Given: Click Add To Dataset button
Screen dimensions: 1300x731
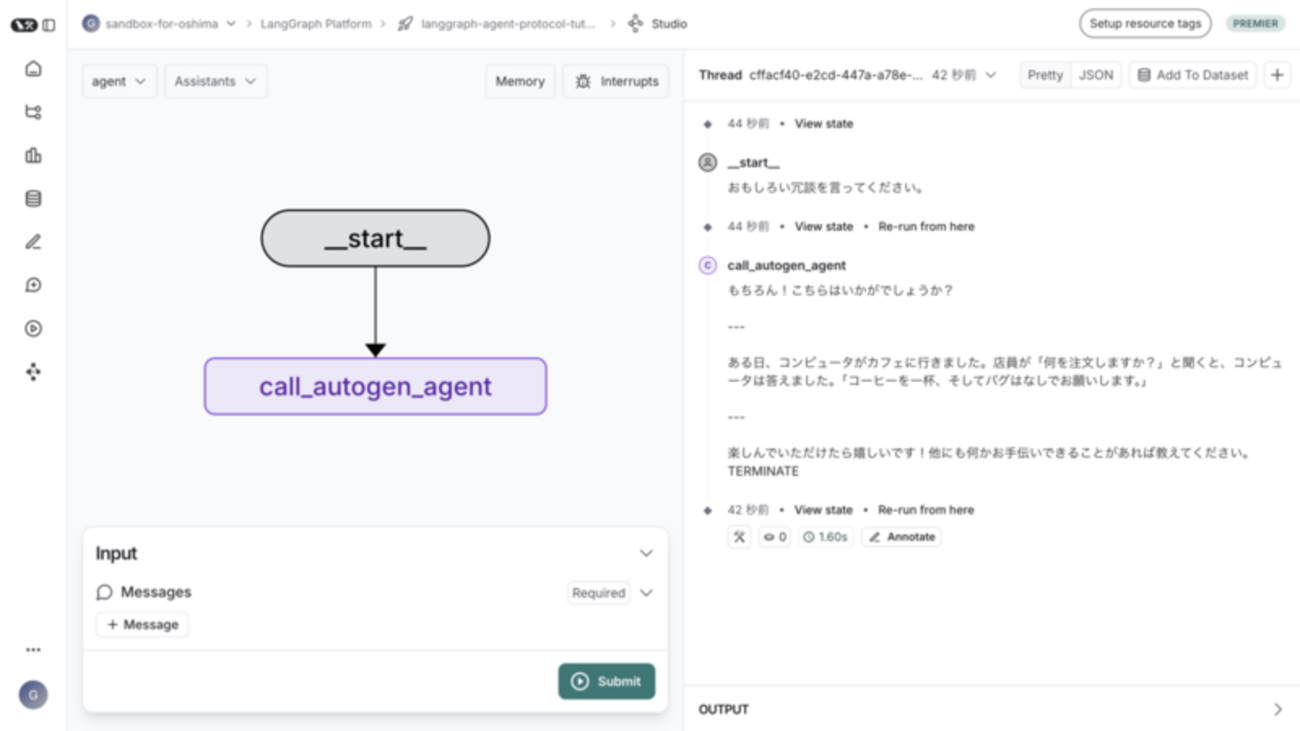Looking at the screenshot, I should pyautogui.click(x=1193, y=75).
